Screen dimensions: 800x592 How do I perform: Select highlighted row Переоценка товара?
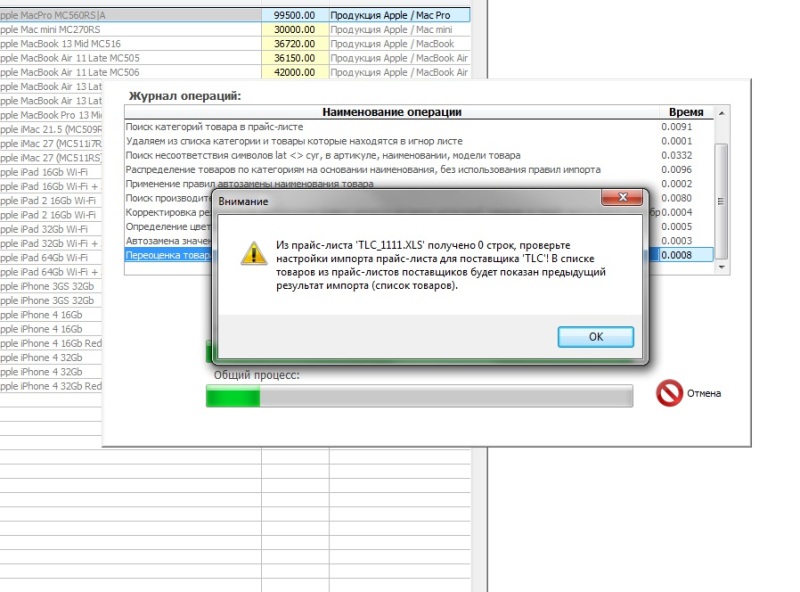168,255
